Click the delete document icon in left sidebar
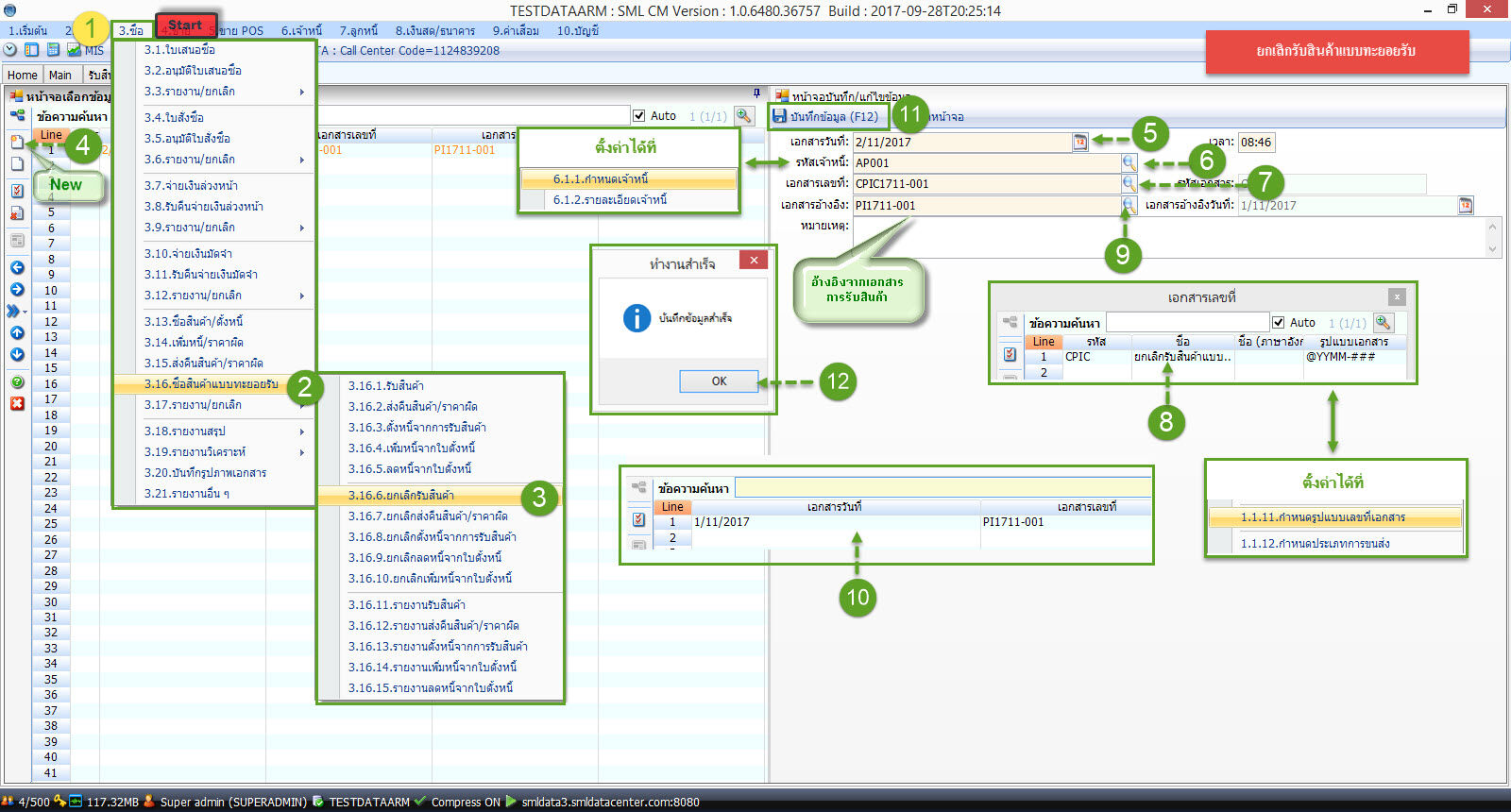 point(17,213)
